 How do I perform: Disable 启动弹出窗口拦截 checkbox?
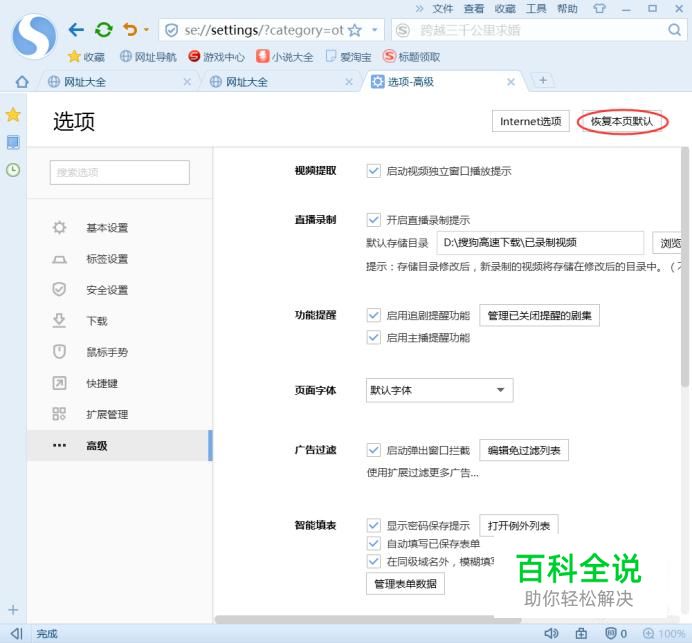[x=374, y=451]
